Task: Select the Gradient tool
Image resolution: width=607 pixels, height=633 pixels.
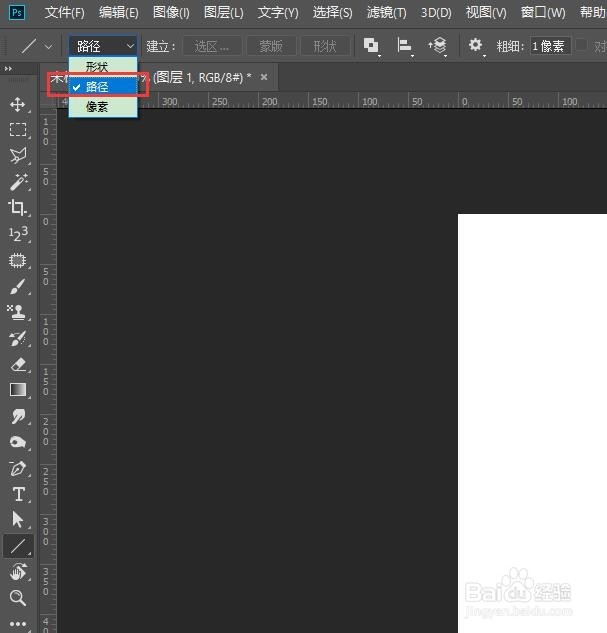Action: [18, 390]
